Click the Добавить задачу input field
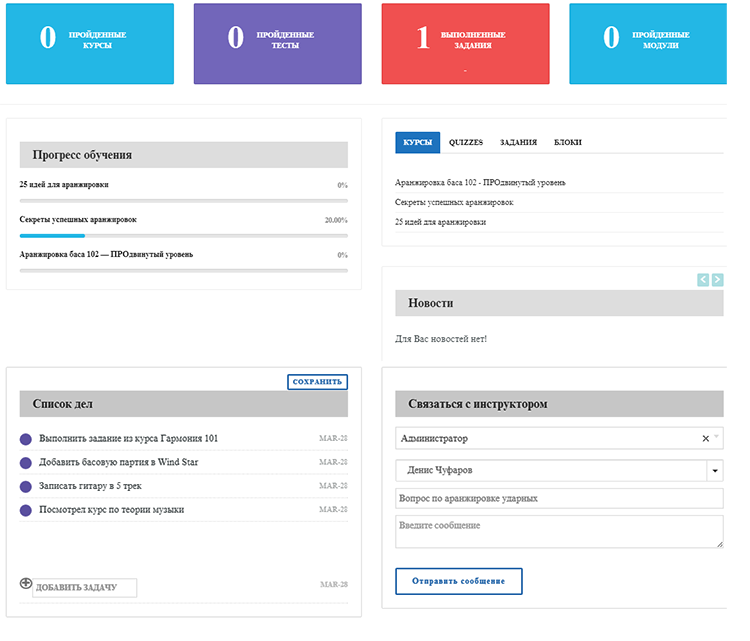The width and height of the screenshot is (750, 641). (x=85, y=588)
